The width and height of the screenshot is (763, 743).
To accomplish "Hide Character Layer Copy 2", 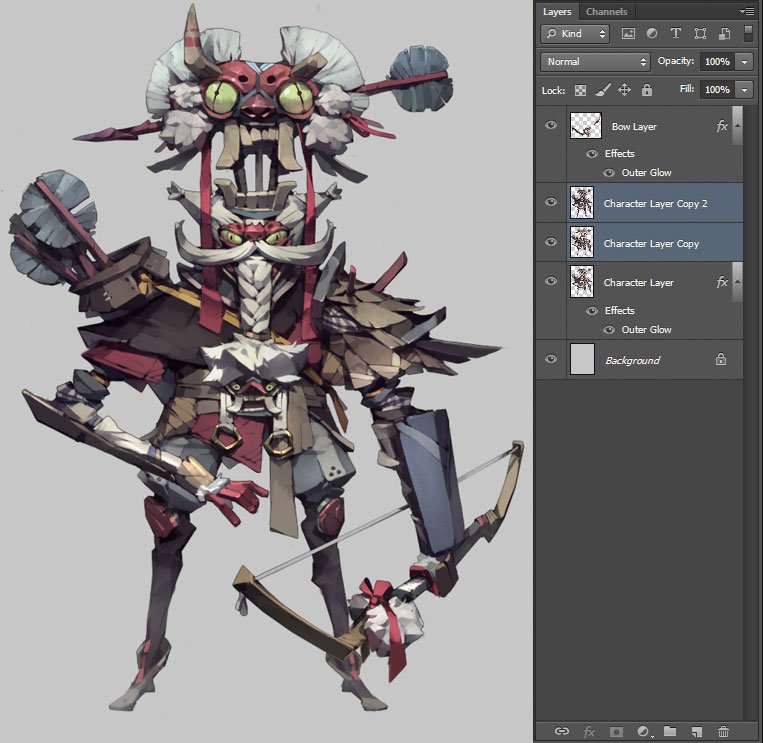I will point(551,201).
